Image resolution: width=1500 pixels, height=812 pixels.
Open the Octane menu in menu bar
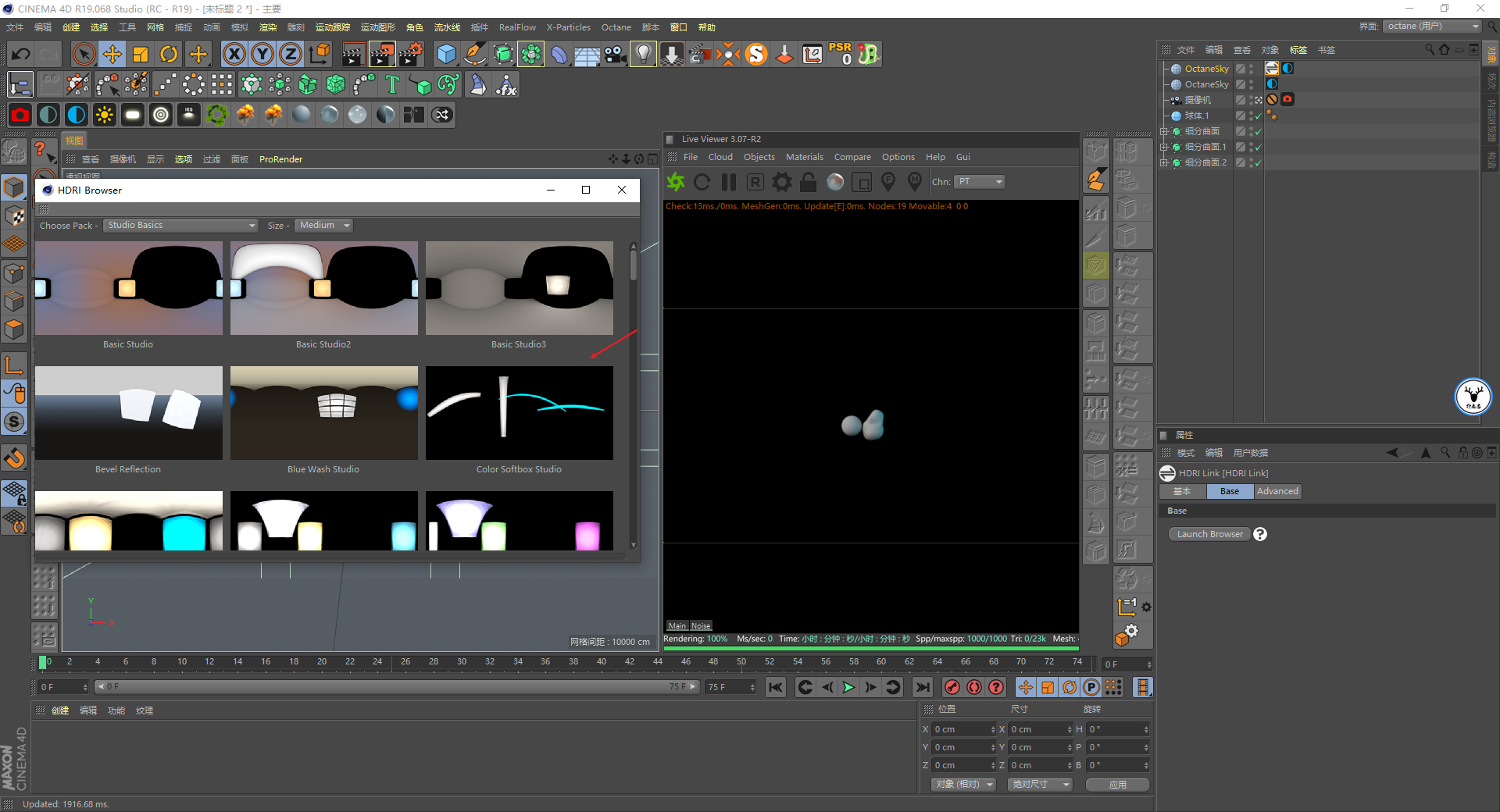tap(616, 27)
